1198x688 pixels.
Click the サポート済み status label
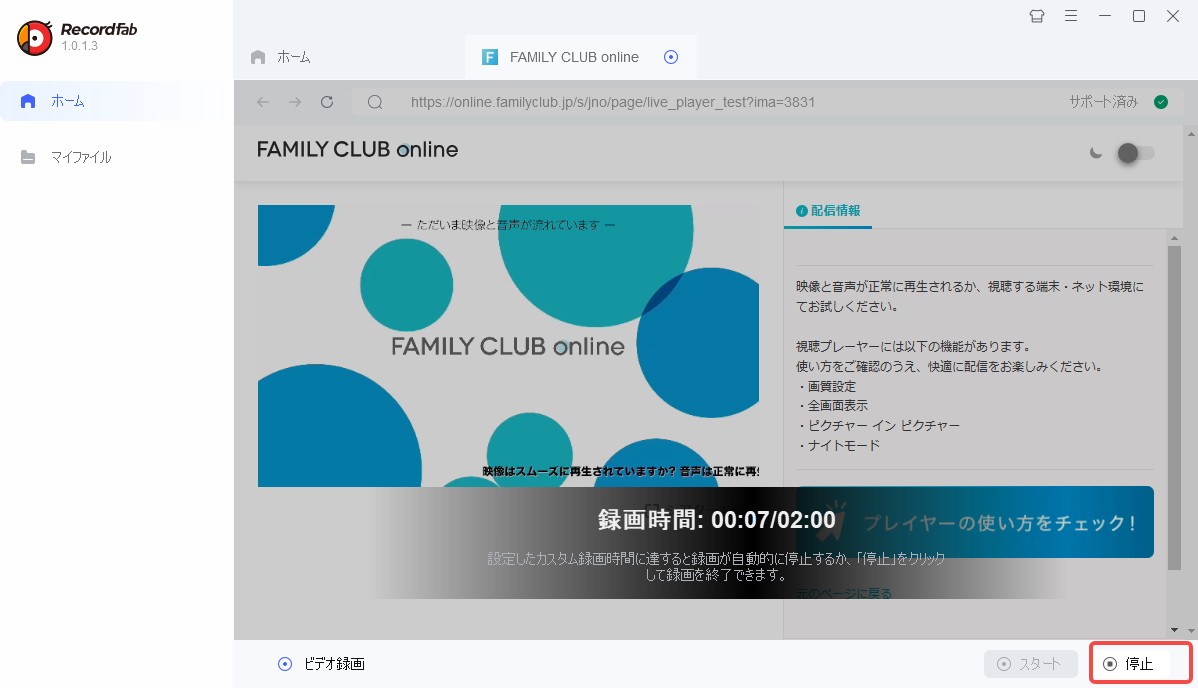1103,102
